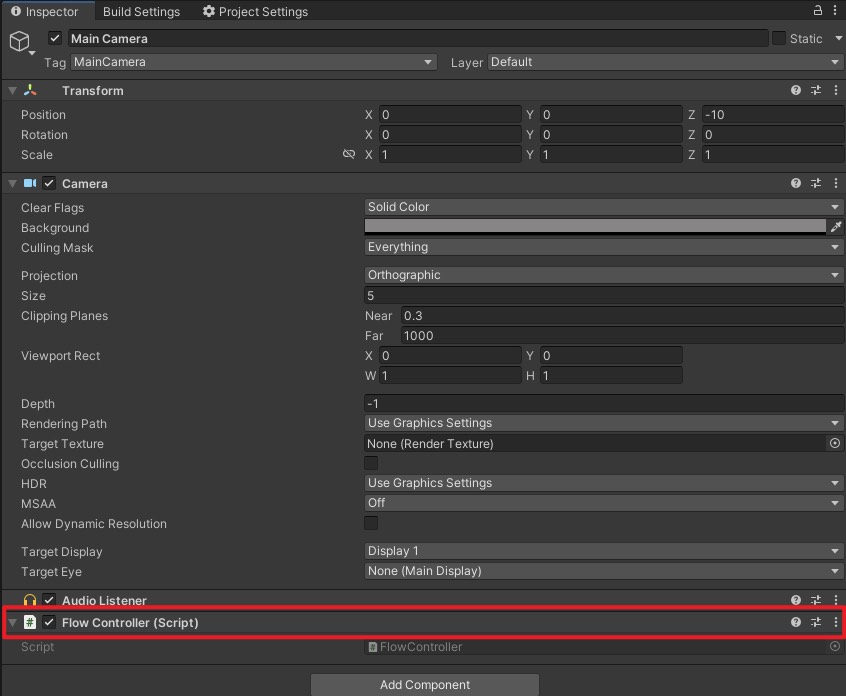Click the Background color eyedropper icon
The image size is (846, 696).
(x=836, y=227)
